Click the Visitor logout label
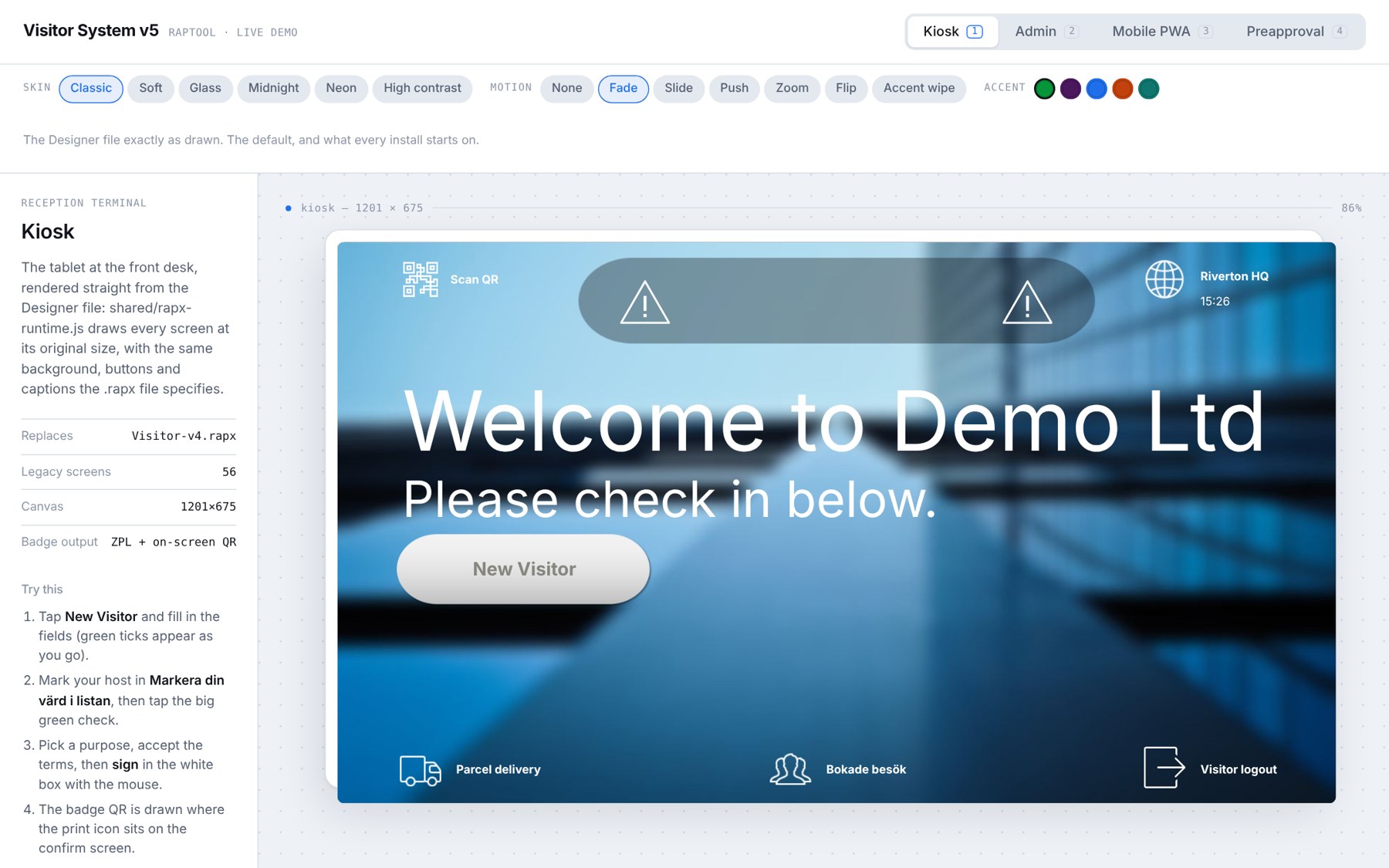Screen dimensions: 1389x868 click(x=1239, y=769)
